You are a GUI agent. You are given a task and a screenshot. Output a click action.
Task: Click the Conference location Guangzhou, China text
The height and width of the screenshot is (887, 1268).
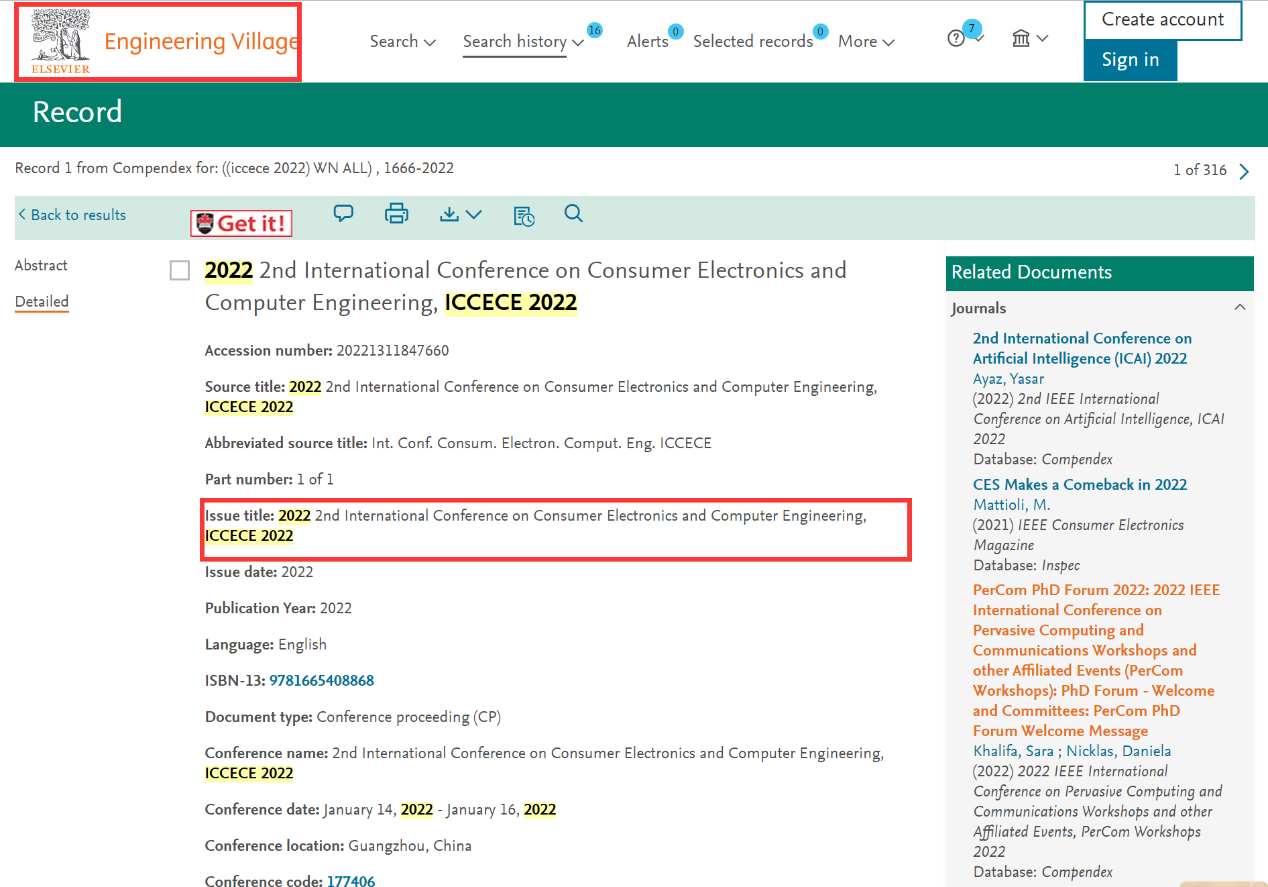(338, 845)
